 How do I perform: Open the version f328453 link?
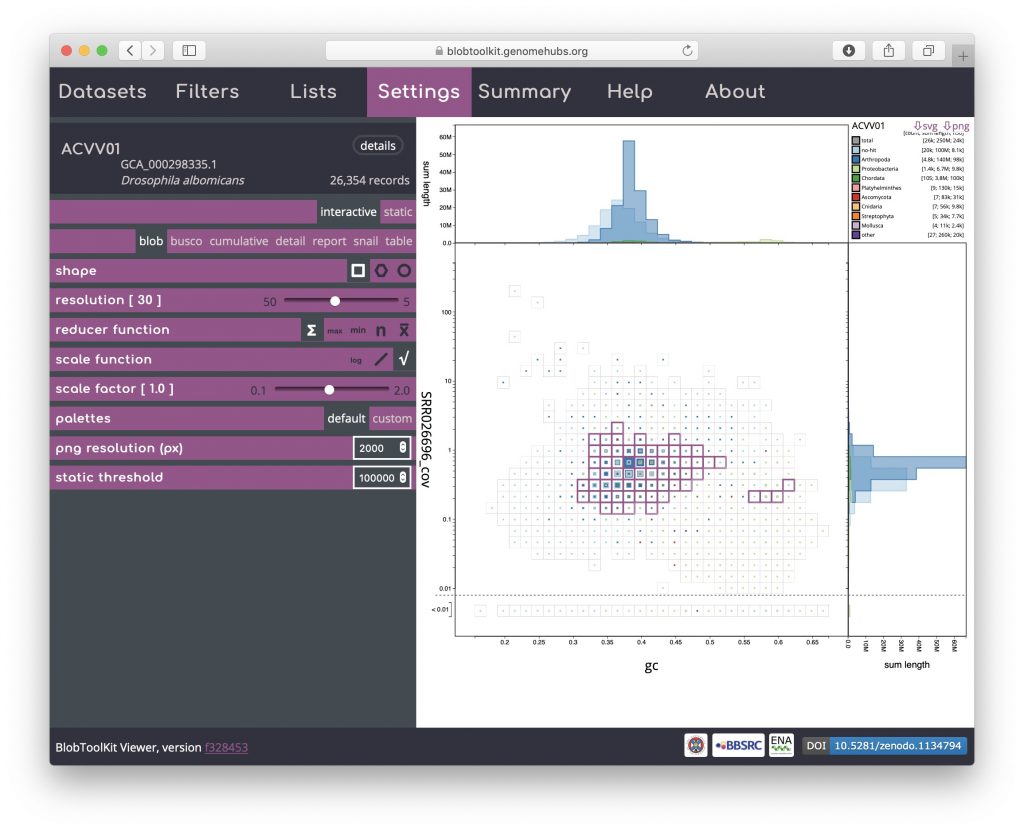click(226, 747)
